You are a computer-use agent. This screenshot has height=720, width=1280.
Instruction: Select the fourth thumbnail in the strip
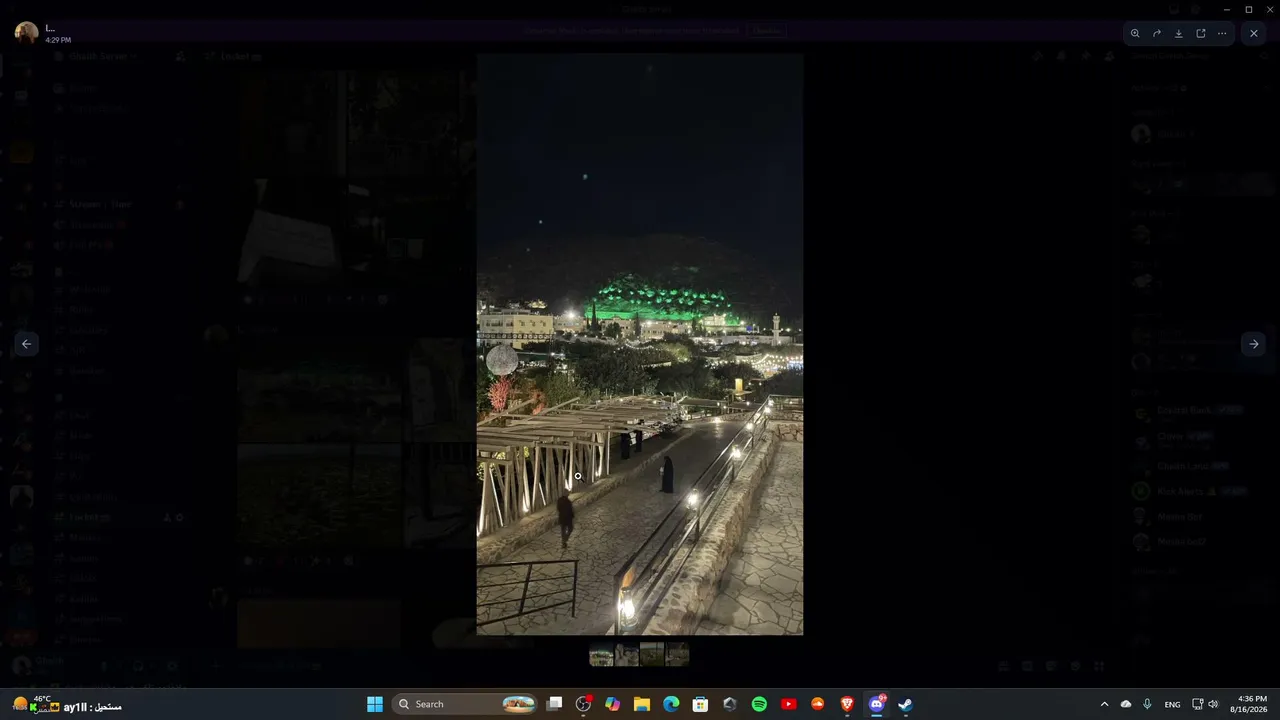coord(678,655)
